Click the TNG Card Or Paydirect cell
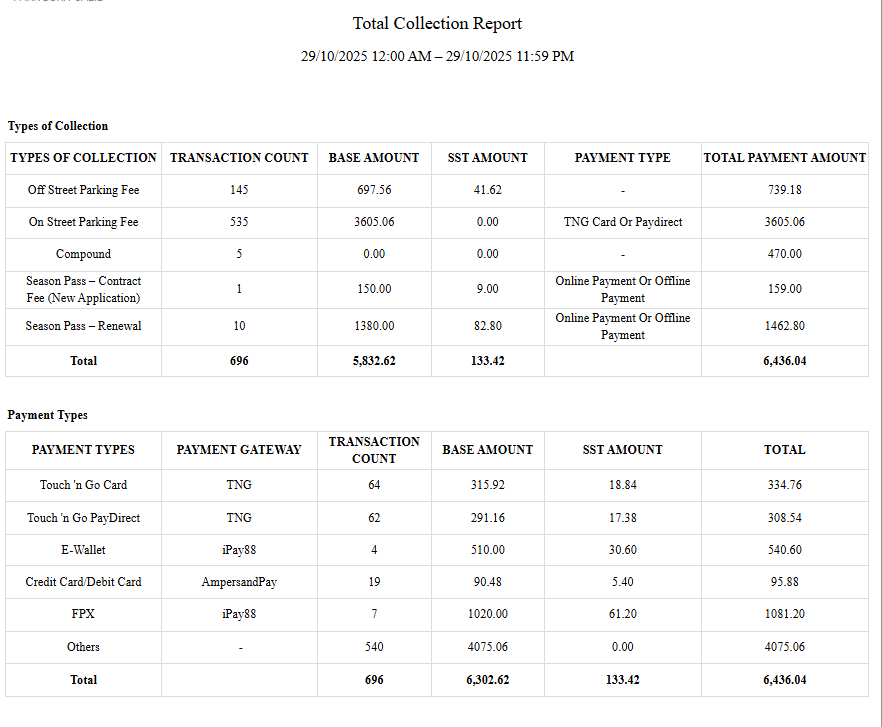 (622, 222)
